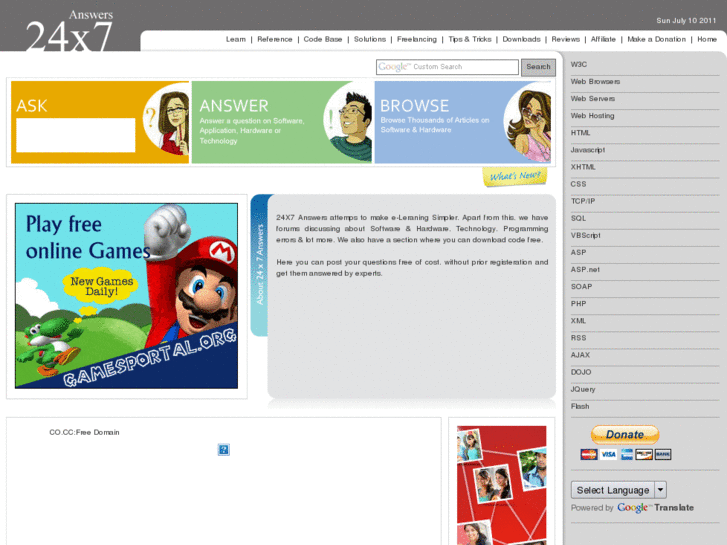The image size is (727, 545).
Task: Open Tips & Tricks page
Action: coord(470,39)
